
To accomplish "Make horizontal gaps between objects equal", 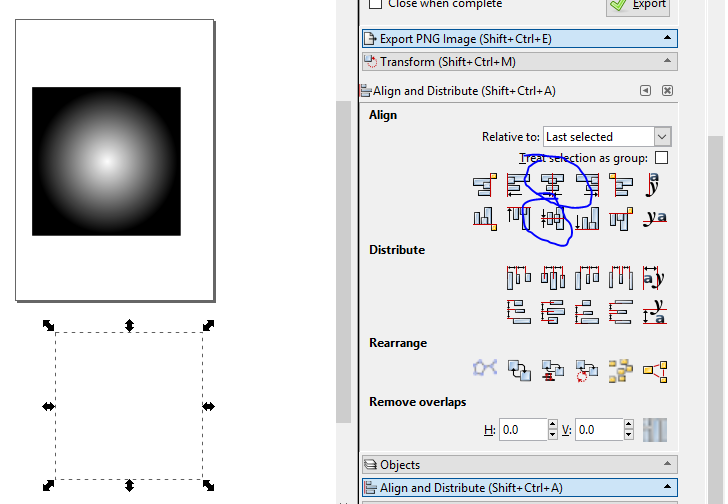I will click(621, 278).
